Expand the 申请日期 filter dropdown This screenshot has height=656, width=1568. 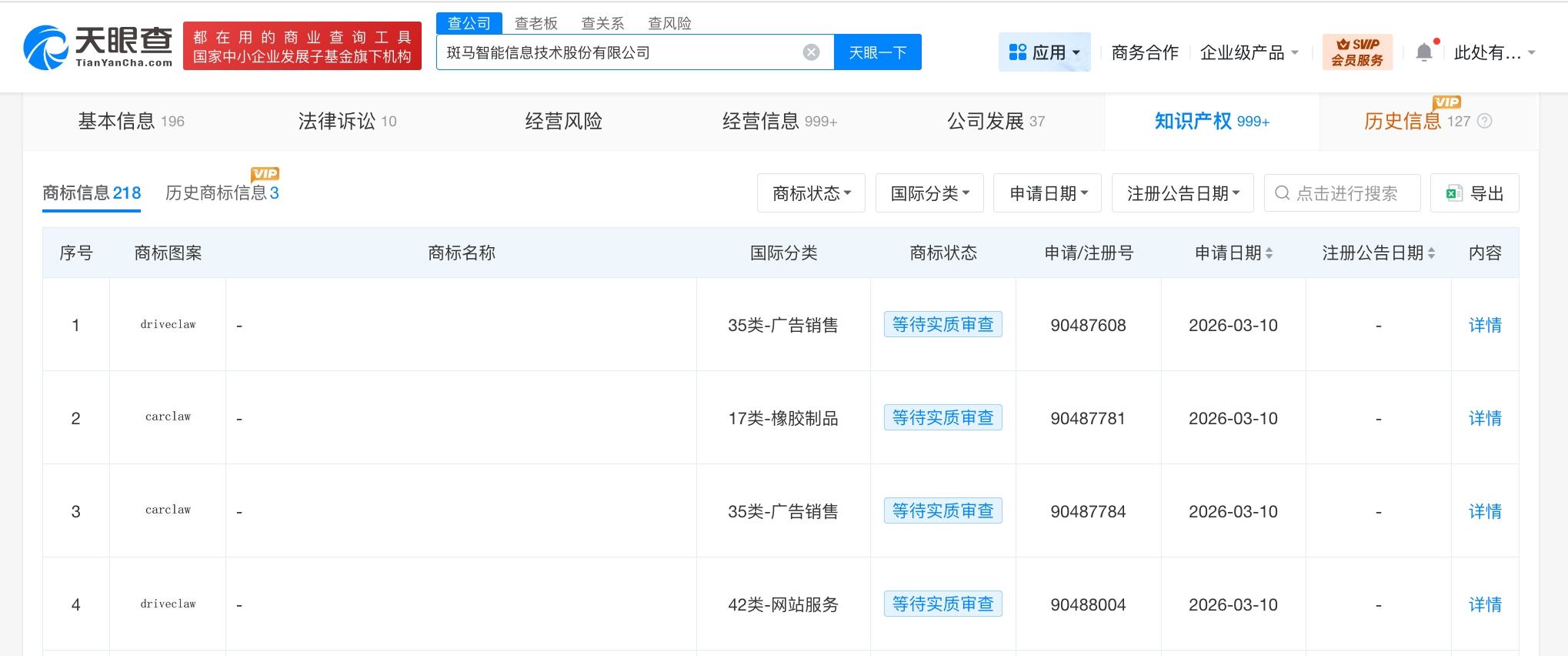[x=1047, y=193]
